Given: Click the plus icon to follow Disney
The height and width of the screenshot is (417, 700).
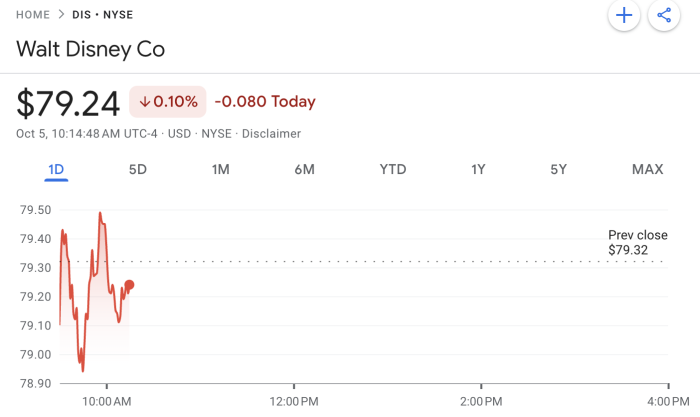Looking at the screenshot, I should pos(624,15).
